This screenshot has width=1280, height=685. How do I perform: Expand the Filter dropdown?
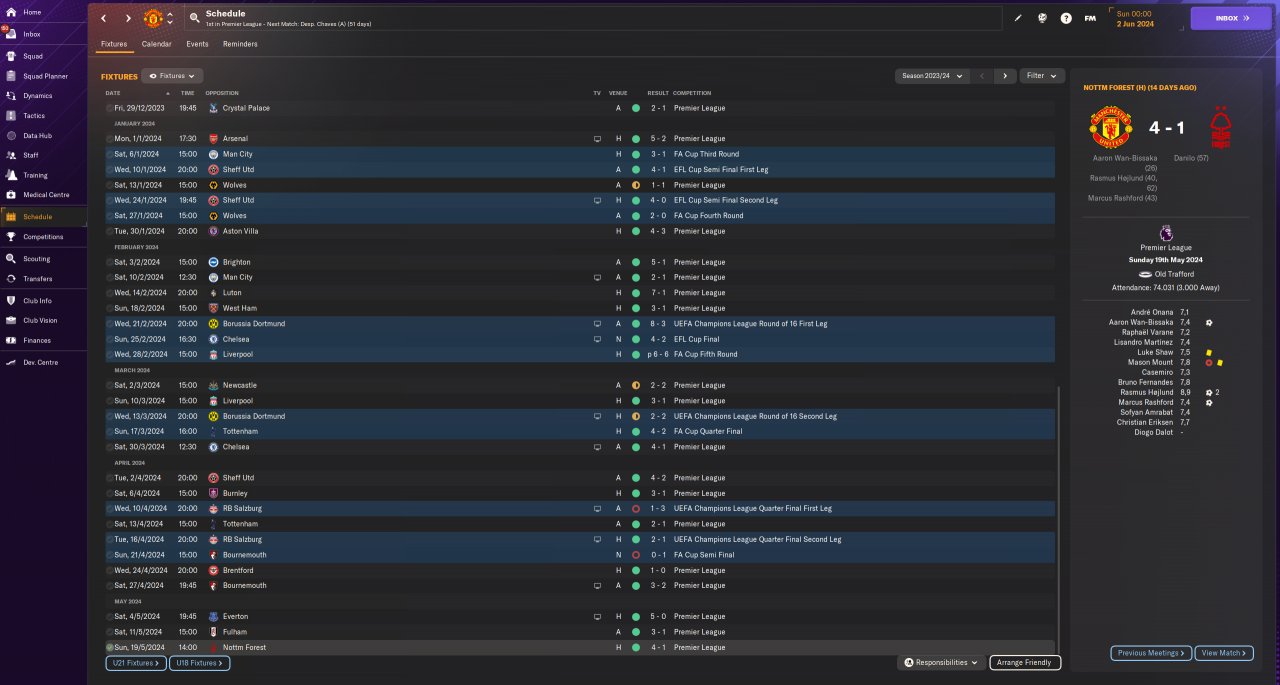coord(1042,76)
